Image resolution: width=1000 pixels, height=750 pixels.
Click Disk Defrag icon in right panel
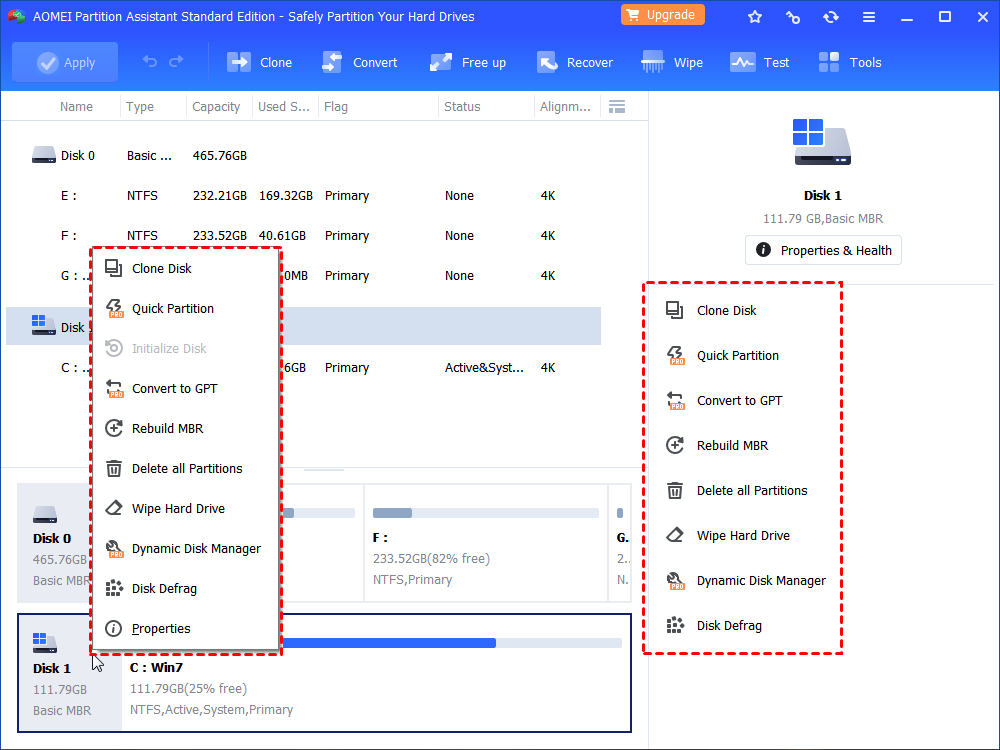point(675,626)
